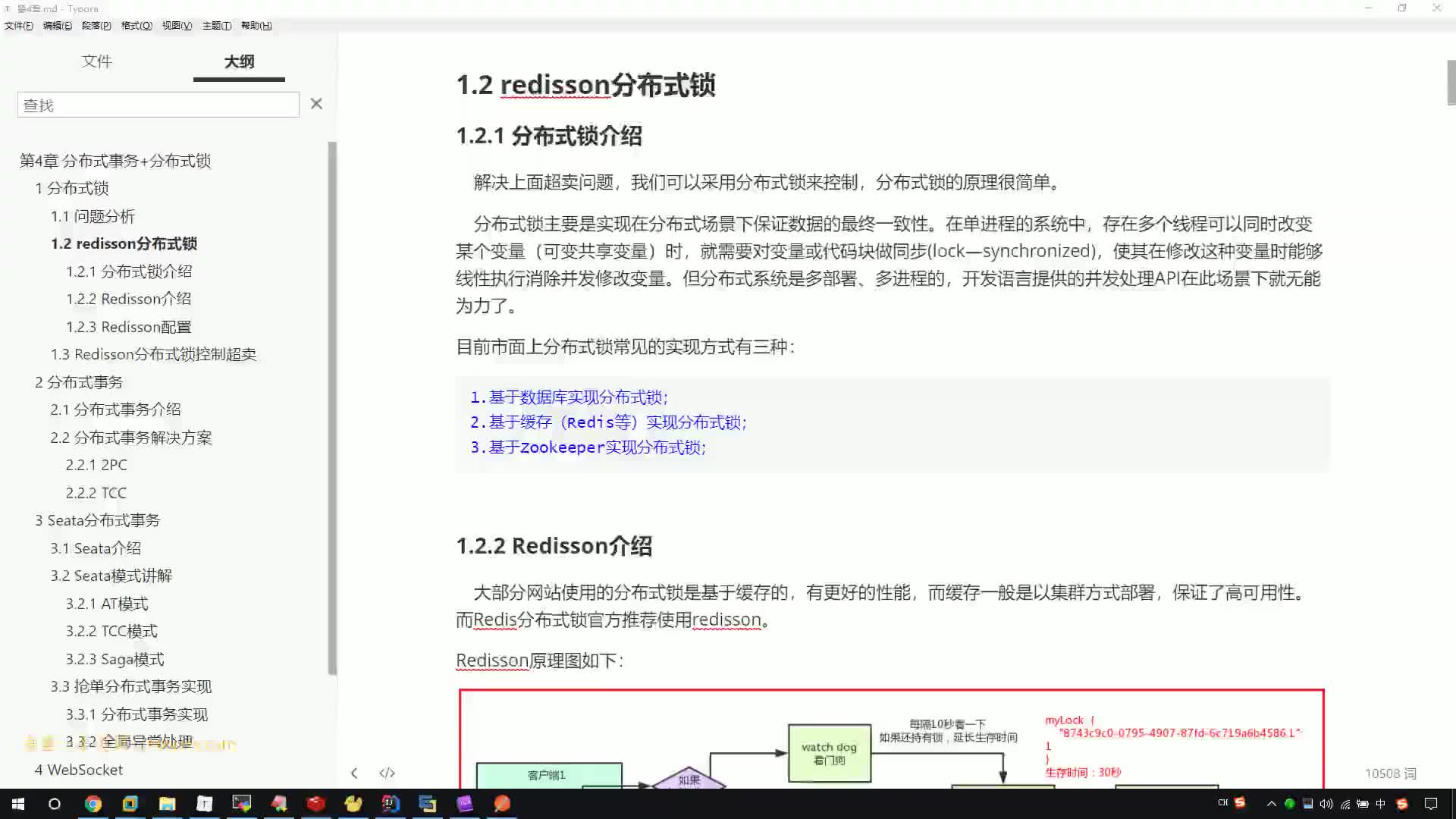
Task: Go to outline heading 3.2 Seata模式讲解
Action: tap(111, 576)
